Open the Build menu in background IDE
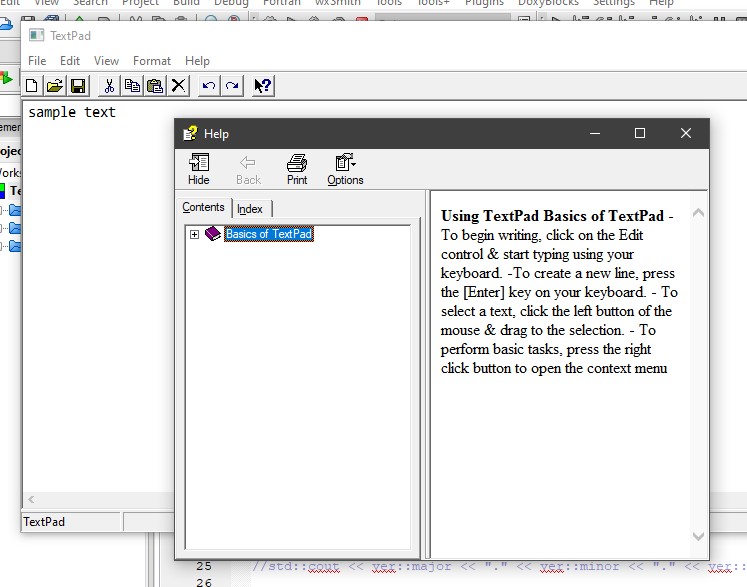Screen dimensions: 747x587 [186, 3]
